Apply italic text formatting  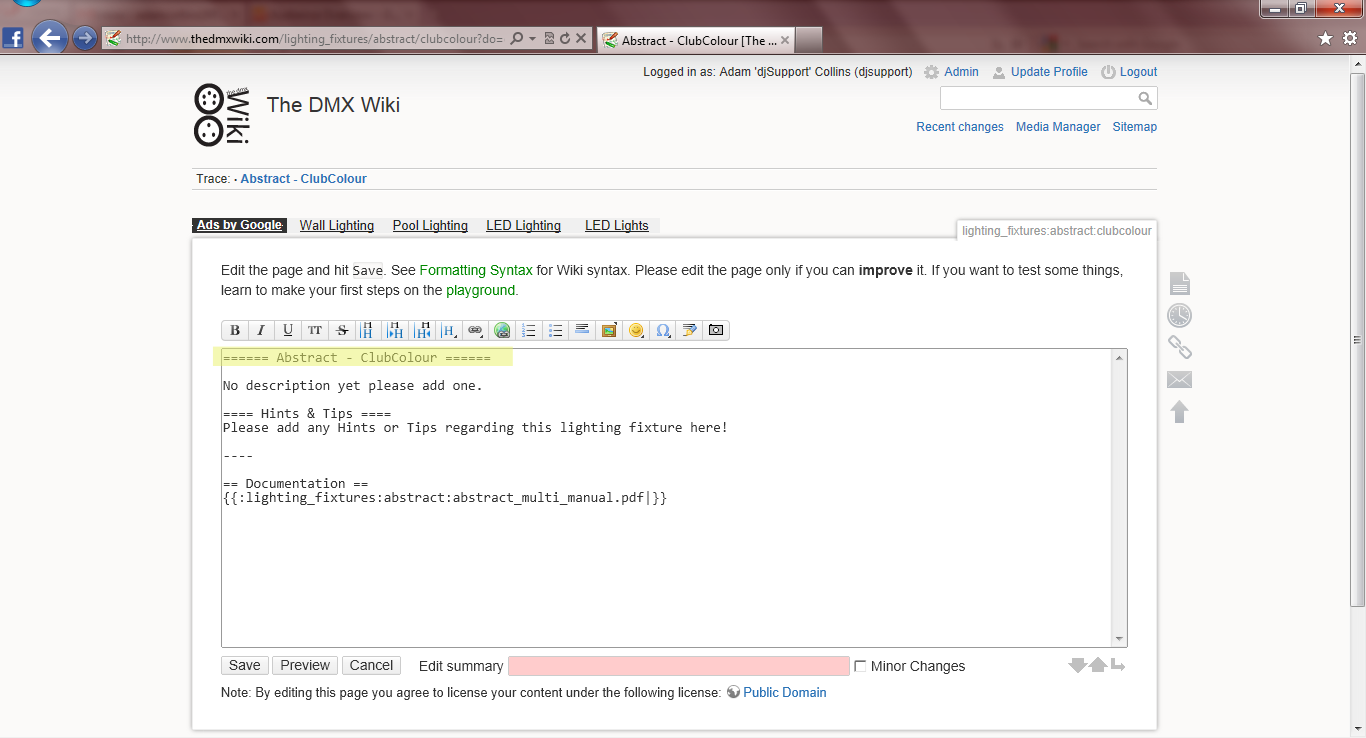coord(261,330)
